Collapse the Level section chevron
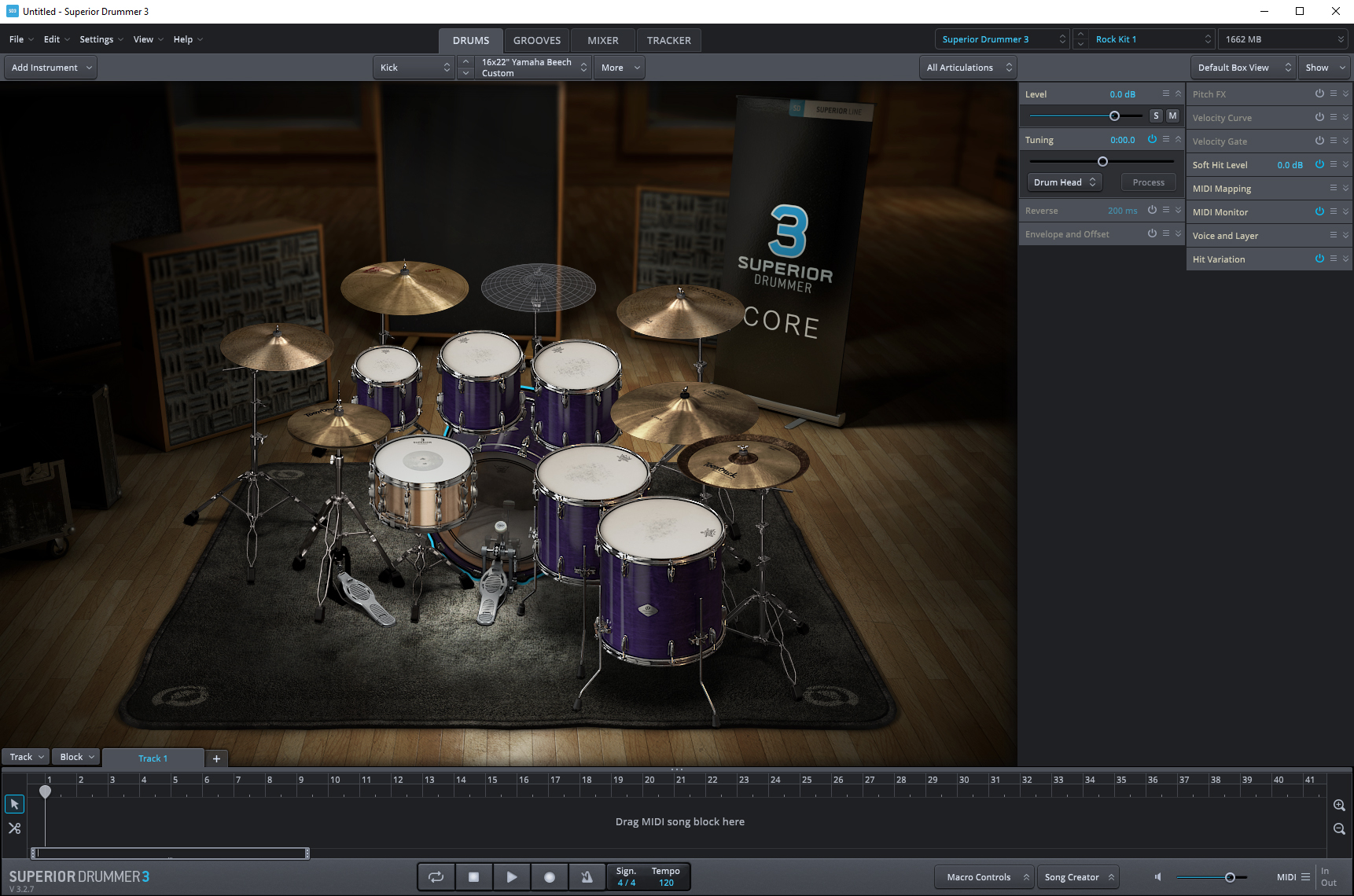 (1178, 94)
